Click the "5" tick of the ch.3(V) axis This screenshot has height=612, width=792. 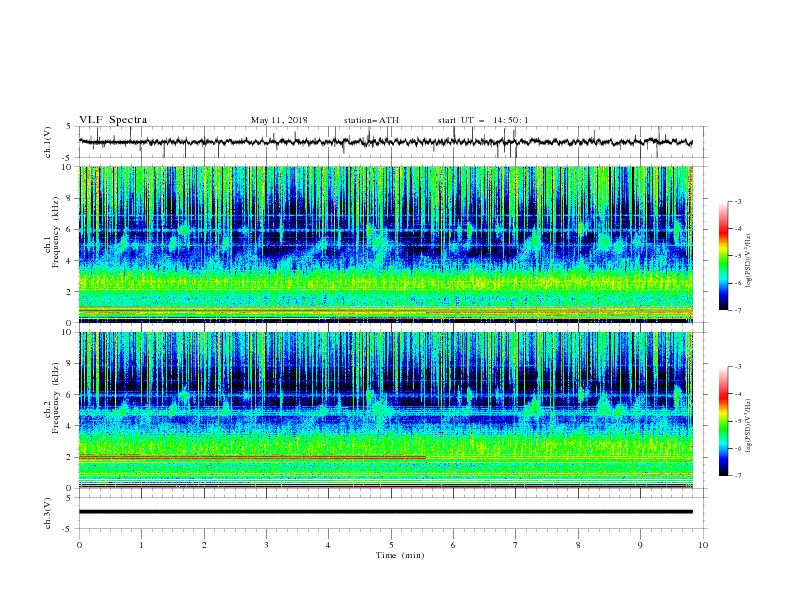69,497
